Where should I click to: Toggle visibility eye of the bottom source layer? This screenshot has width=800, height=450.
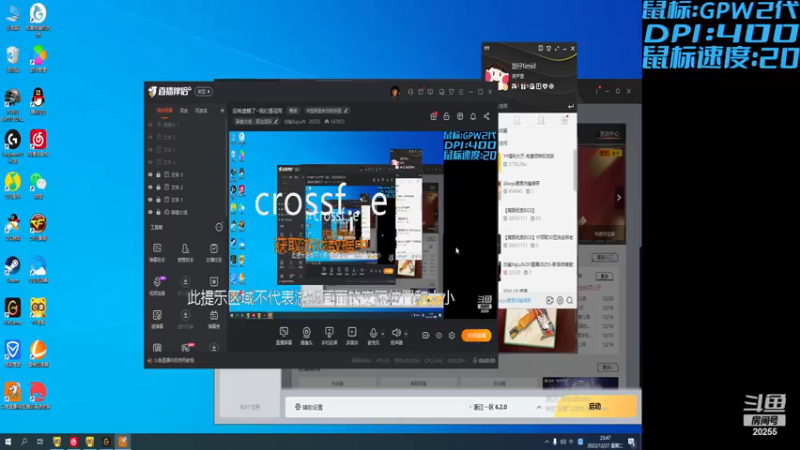[x=151, y=212]
